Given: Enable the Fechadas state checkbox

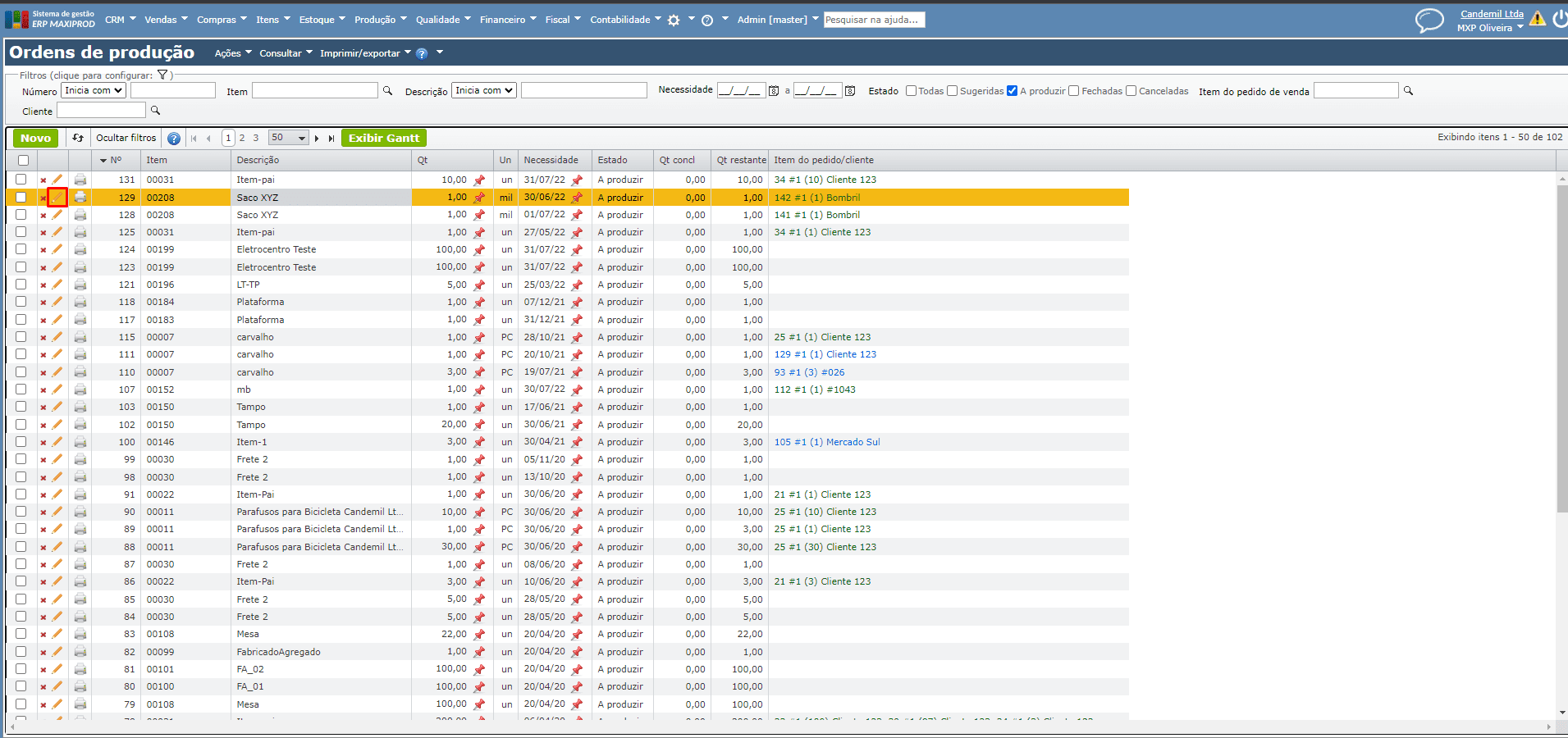Looking at the screenshot, I should click(x=1073, y=91).
